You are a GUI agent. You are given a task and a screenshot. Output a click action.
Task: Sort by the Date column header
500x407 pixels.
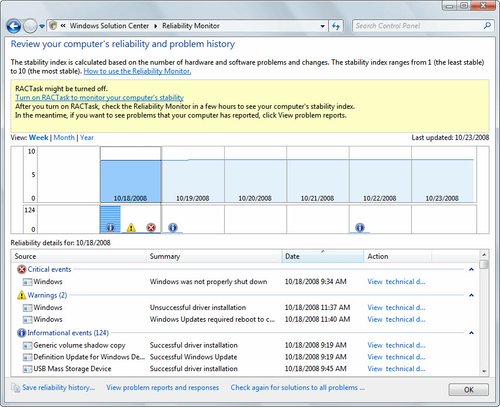pyautogui.click(x=323, y=256)
